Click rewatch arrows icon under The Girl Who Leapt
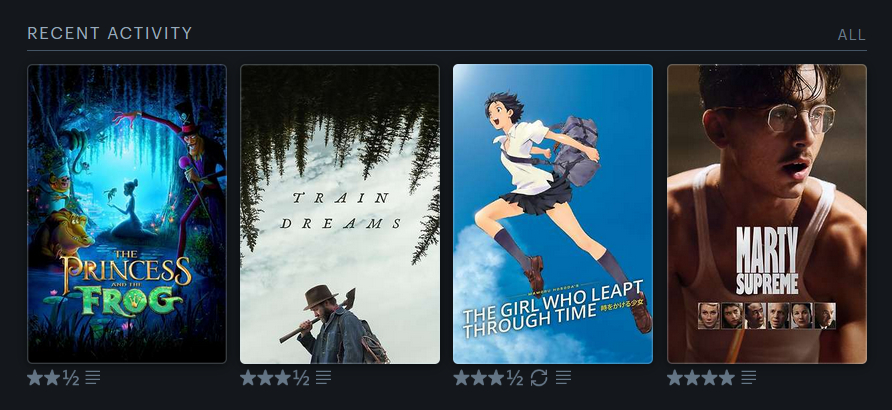The image size is (892, 410). (x=539, y=378)
